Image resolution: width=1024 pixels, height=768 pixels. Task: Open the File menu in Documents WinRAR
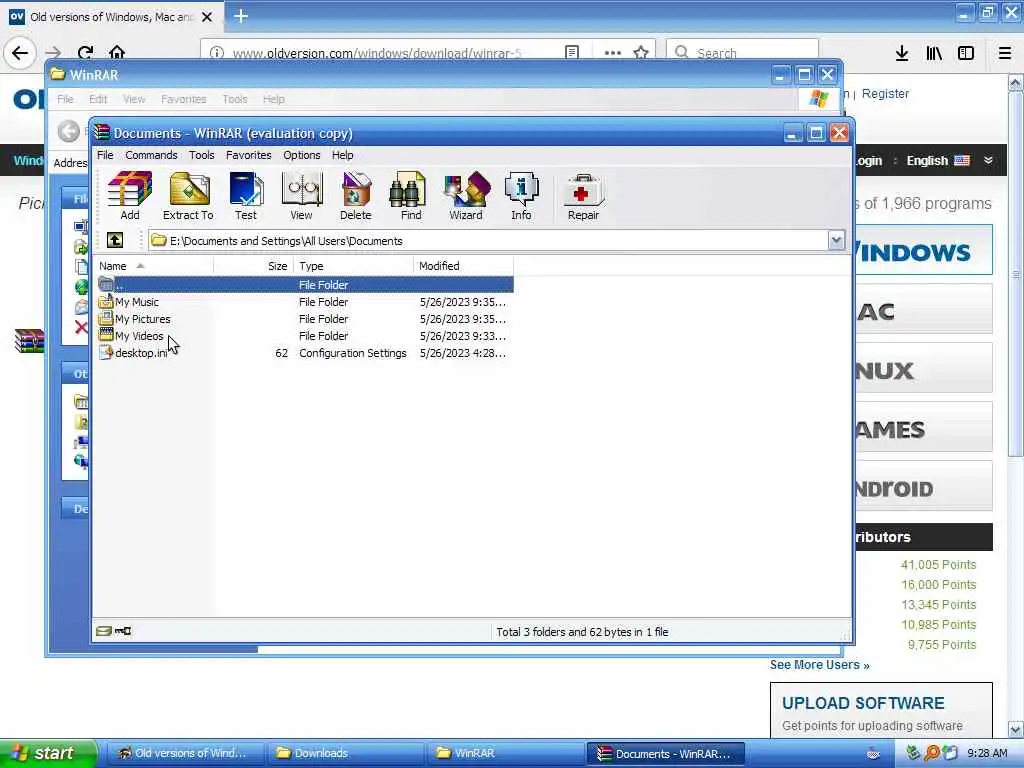click(x=105, y=155)
